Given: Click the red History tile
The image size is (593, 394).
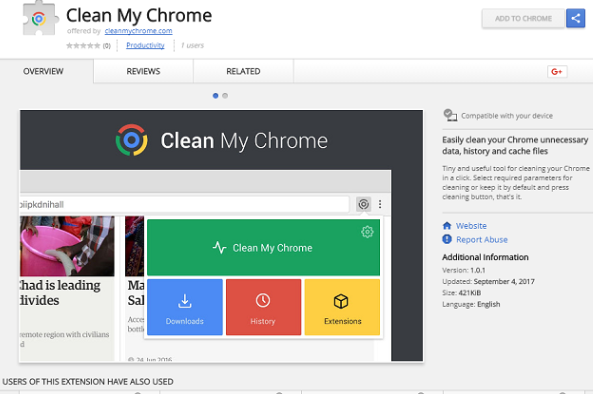Looking at the screenshot, I should tap(264, 307).
